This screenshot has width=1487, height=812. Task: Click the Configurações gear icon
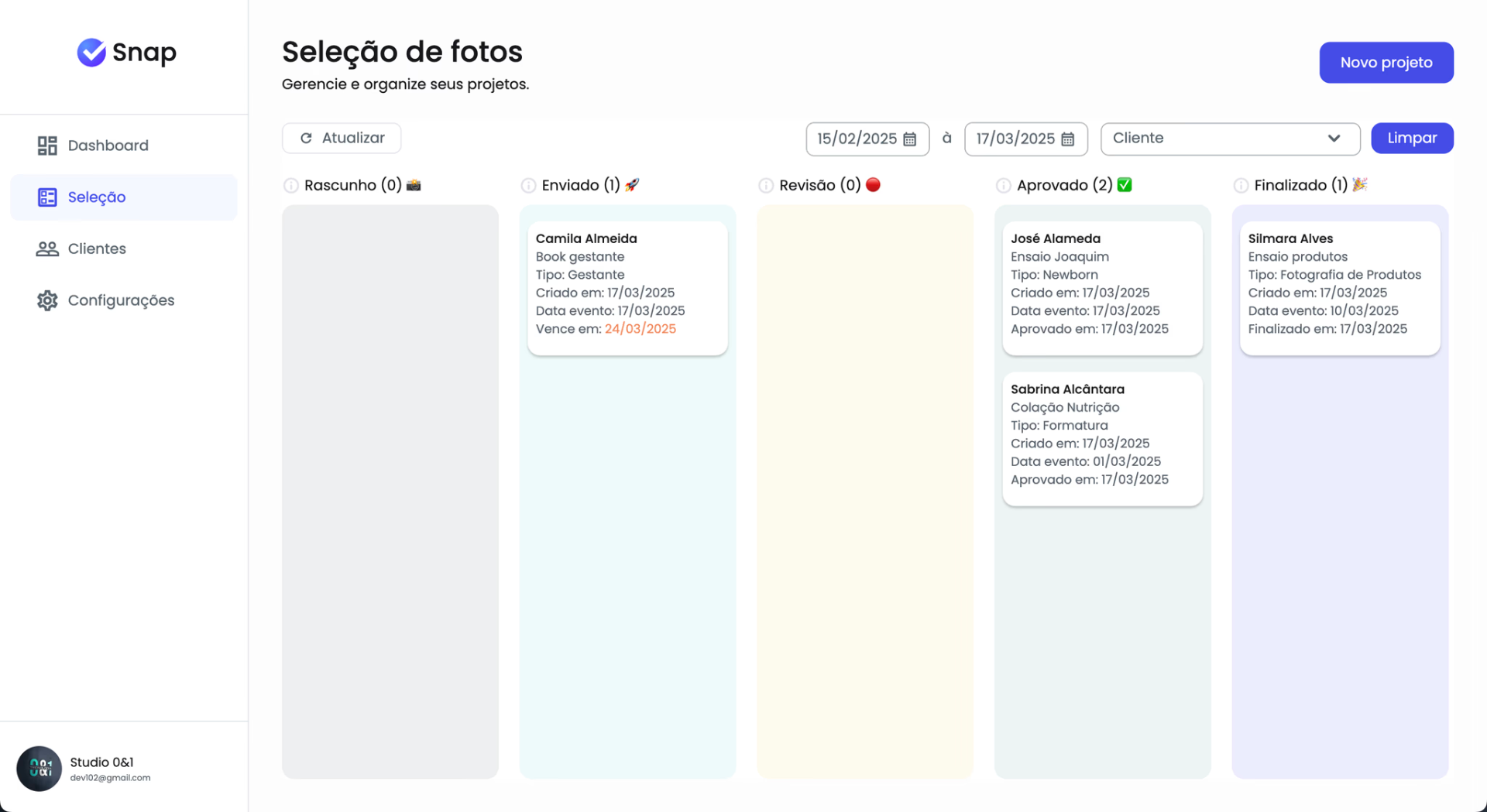point(47,300)
